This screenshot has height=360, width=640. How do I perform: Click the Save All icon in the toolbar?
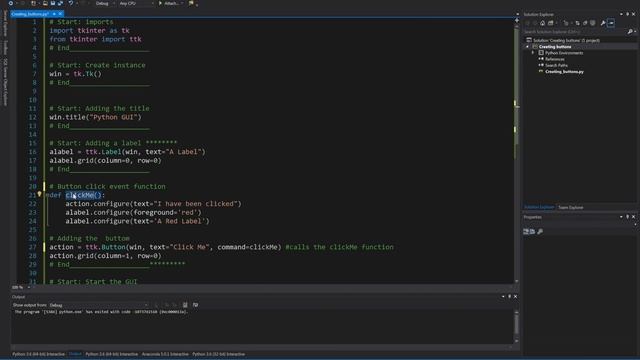pos(60,3)
